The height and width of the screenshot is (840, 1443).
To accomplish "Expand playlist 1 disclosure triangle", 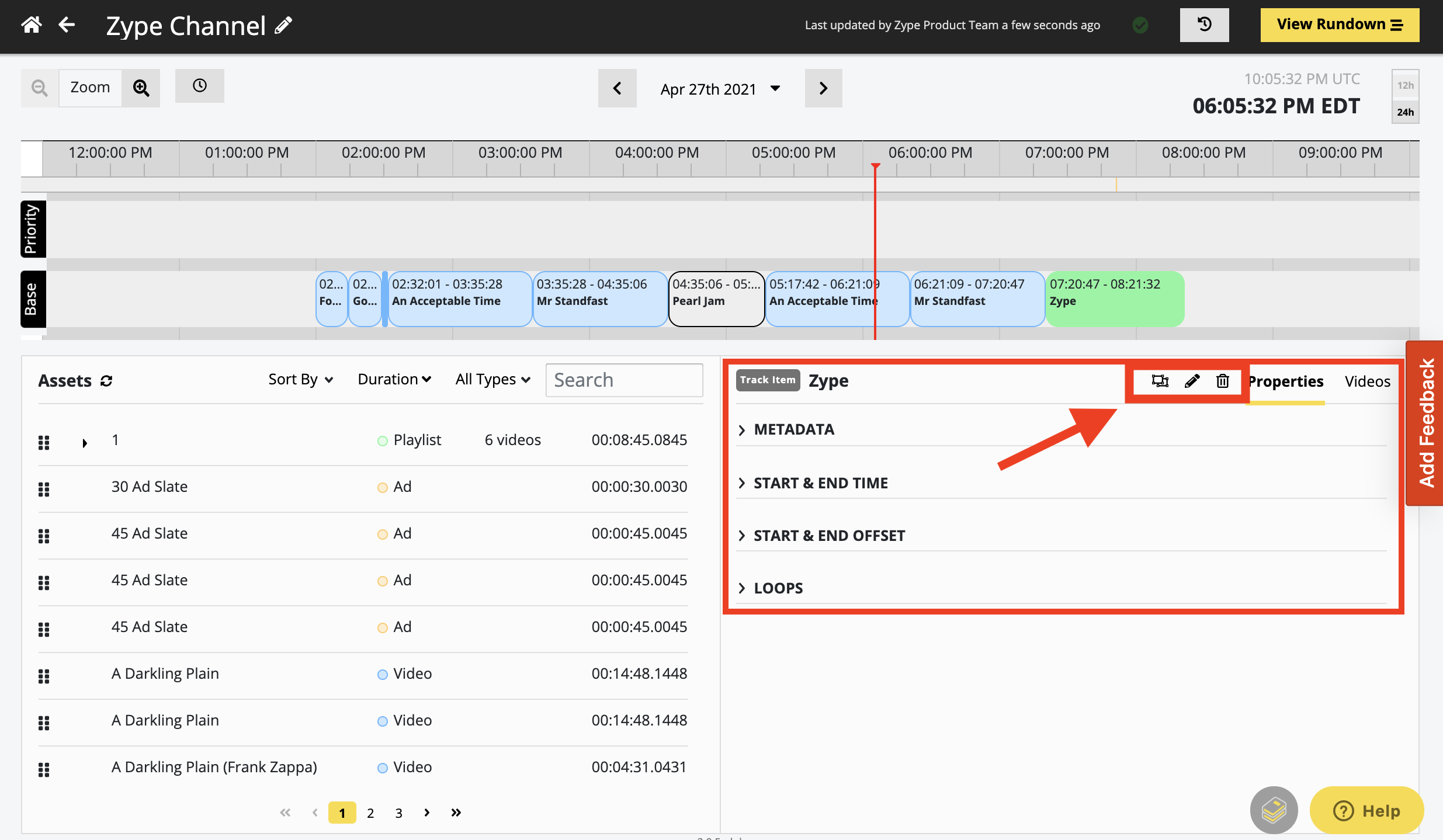I will (85, 443).
